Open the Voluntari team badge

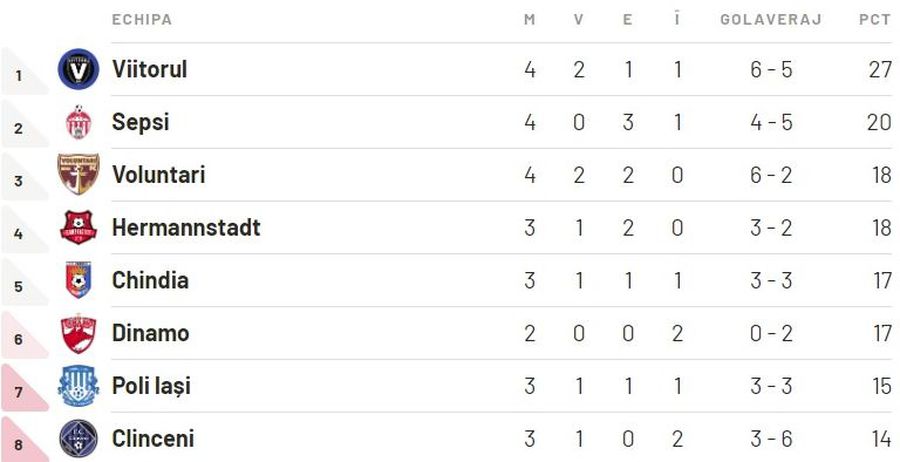[x=79, y=174]
